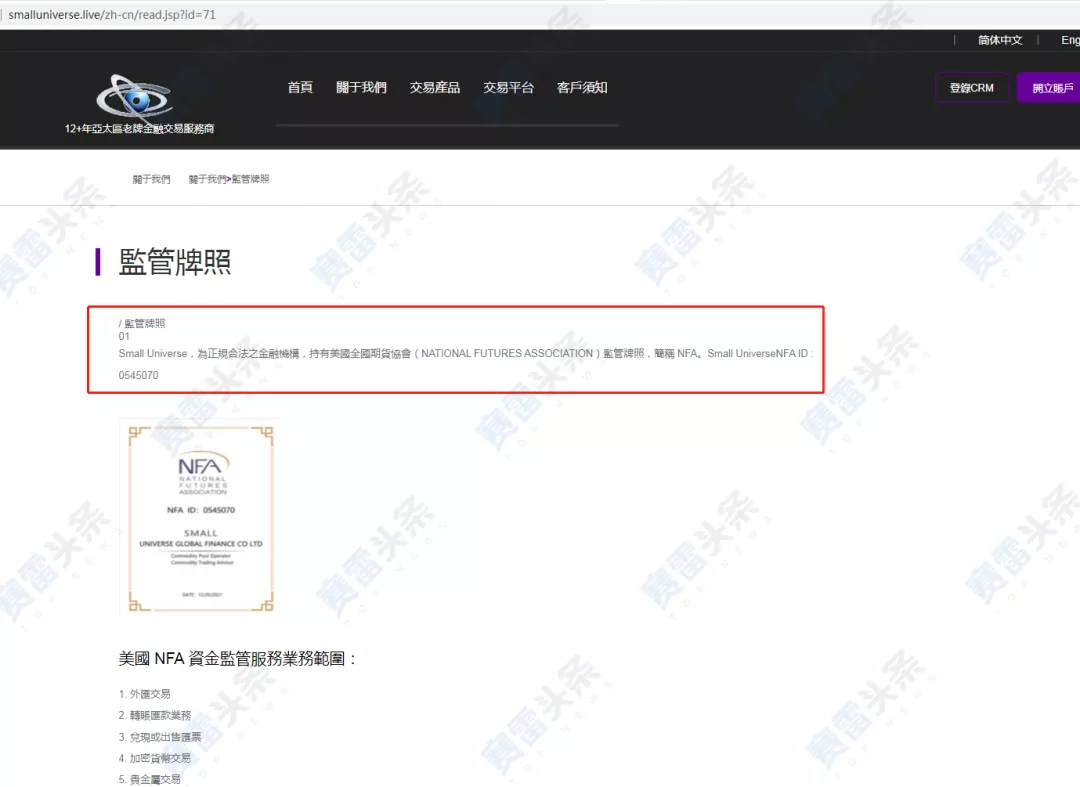The height and width of the screenshot is (787, 1080).
Task: Click the 監管牌照 page heading
Action: pyautogui.click(x=174, y=262)
